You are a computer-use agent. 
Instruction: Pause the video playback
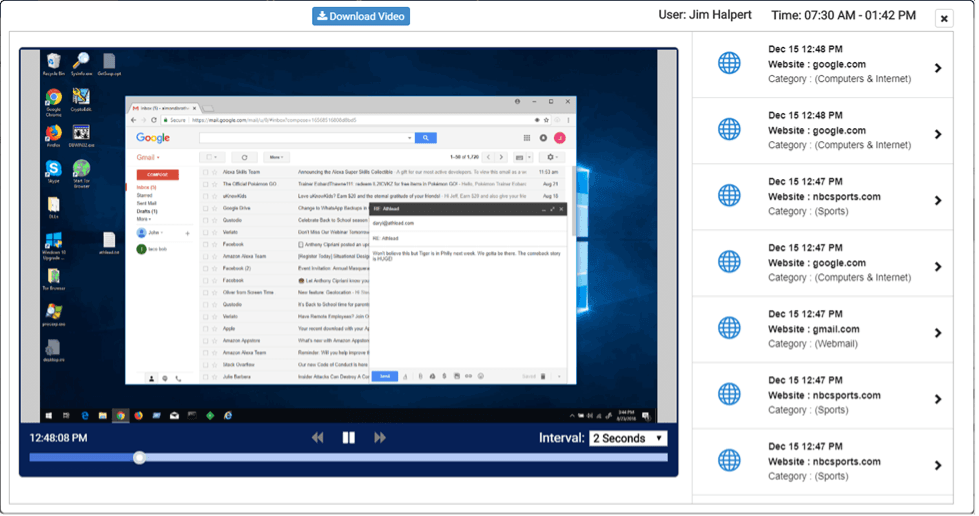coord(349,438)
